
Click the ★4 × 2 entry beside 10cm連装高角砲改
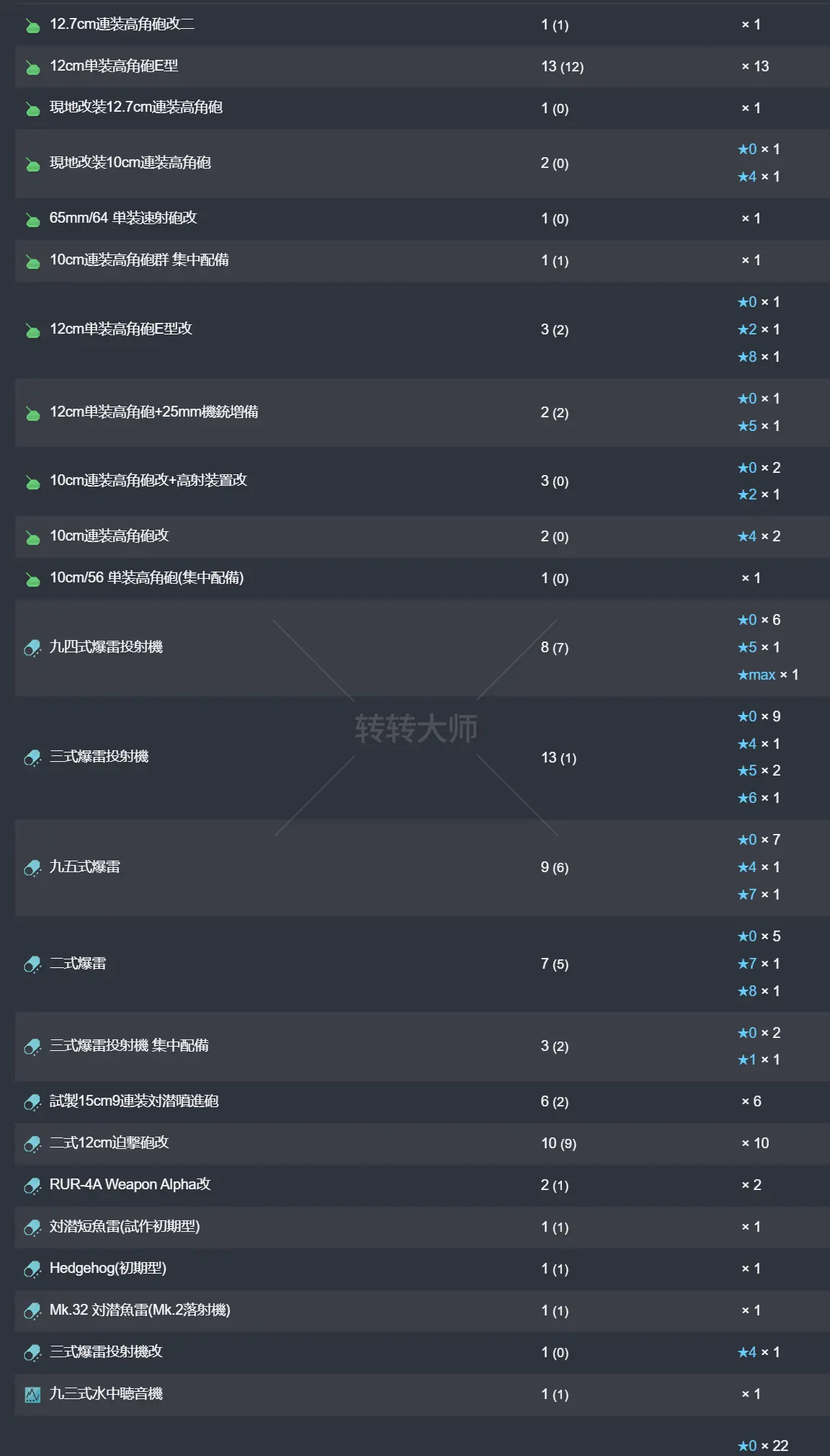757,536
